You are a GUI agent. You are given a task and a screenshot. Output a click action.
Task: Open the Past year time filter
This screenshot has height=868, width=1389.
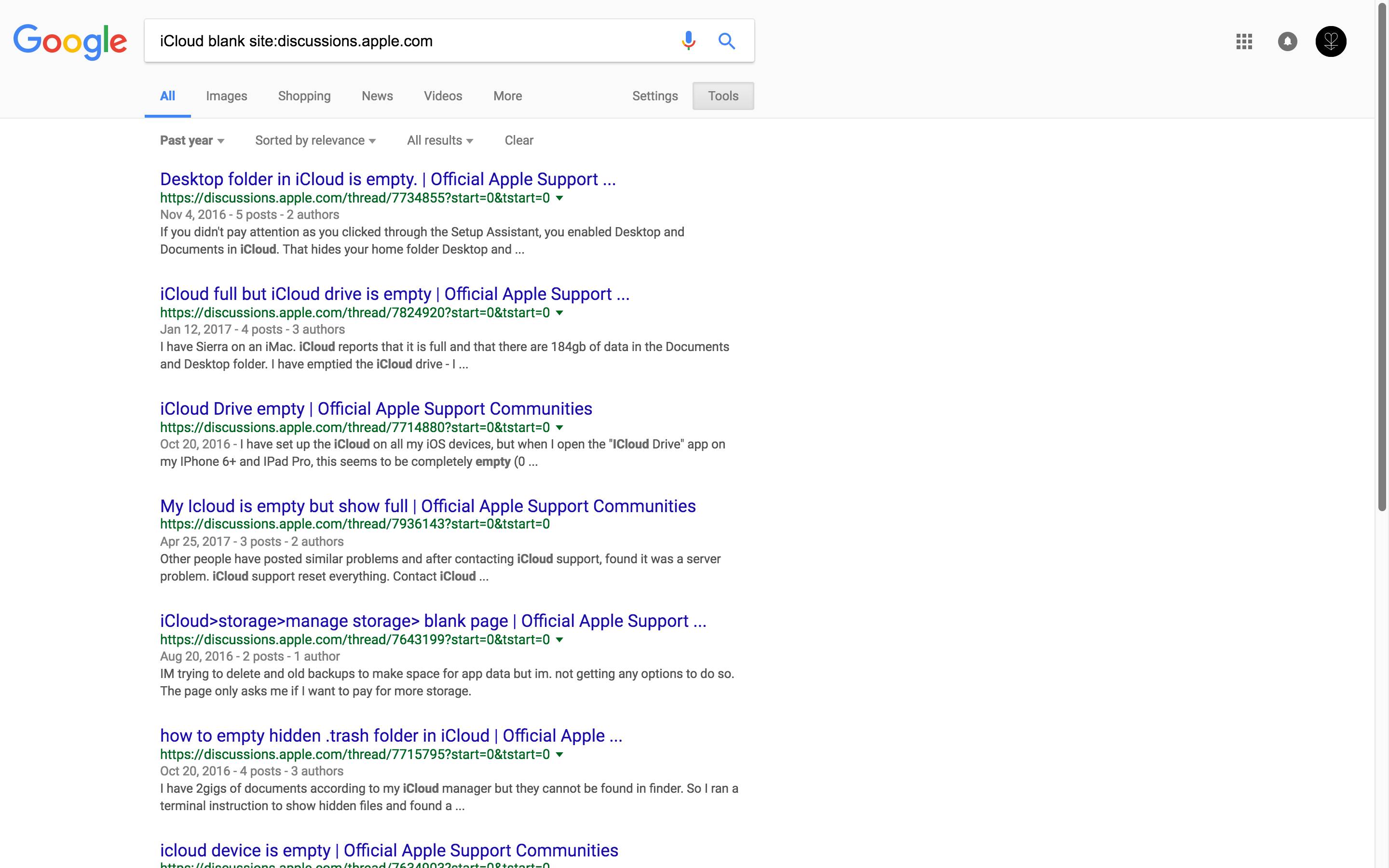[191, 141]
